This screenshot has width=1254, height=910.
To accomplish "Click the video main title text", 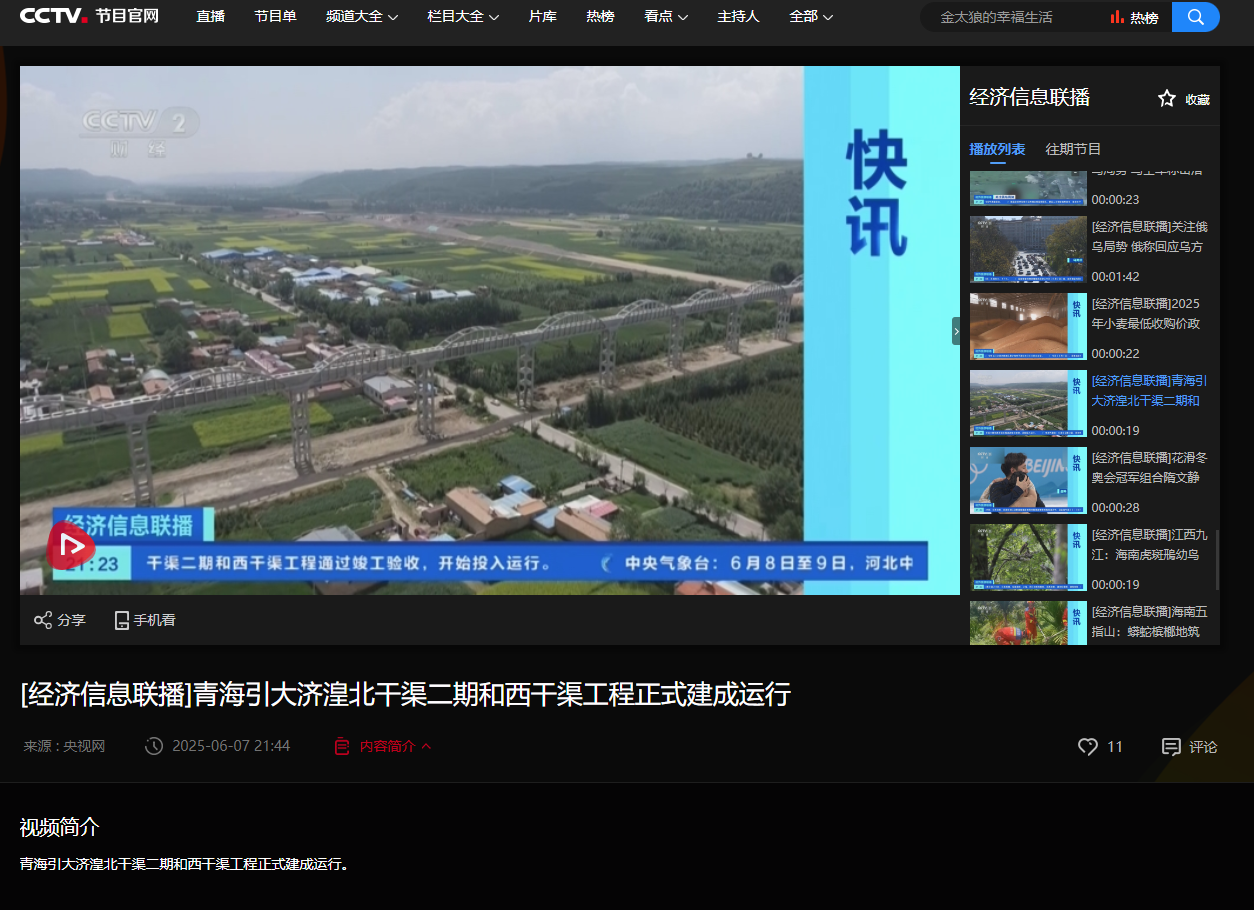I will [x=405, y=694].
